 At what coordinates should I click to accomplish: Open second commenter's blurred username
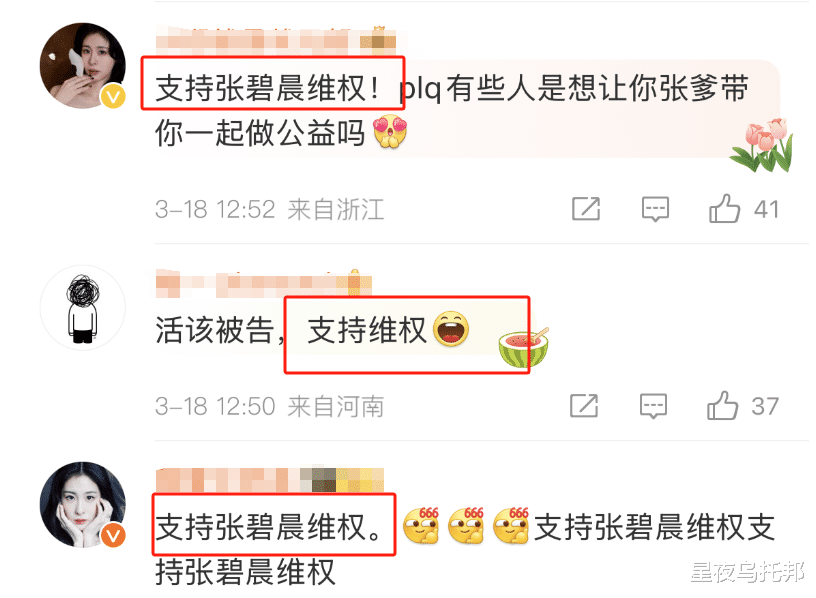tap(264, 284)
